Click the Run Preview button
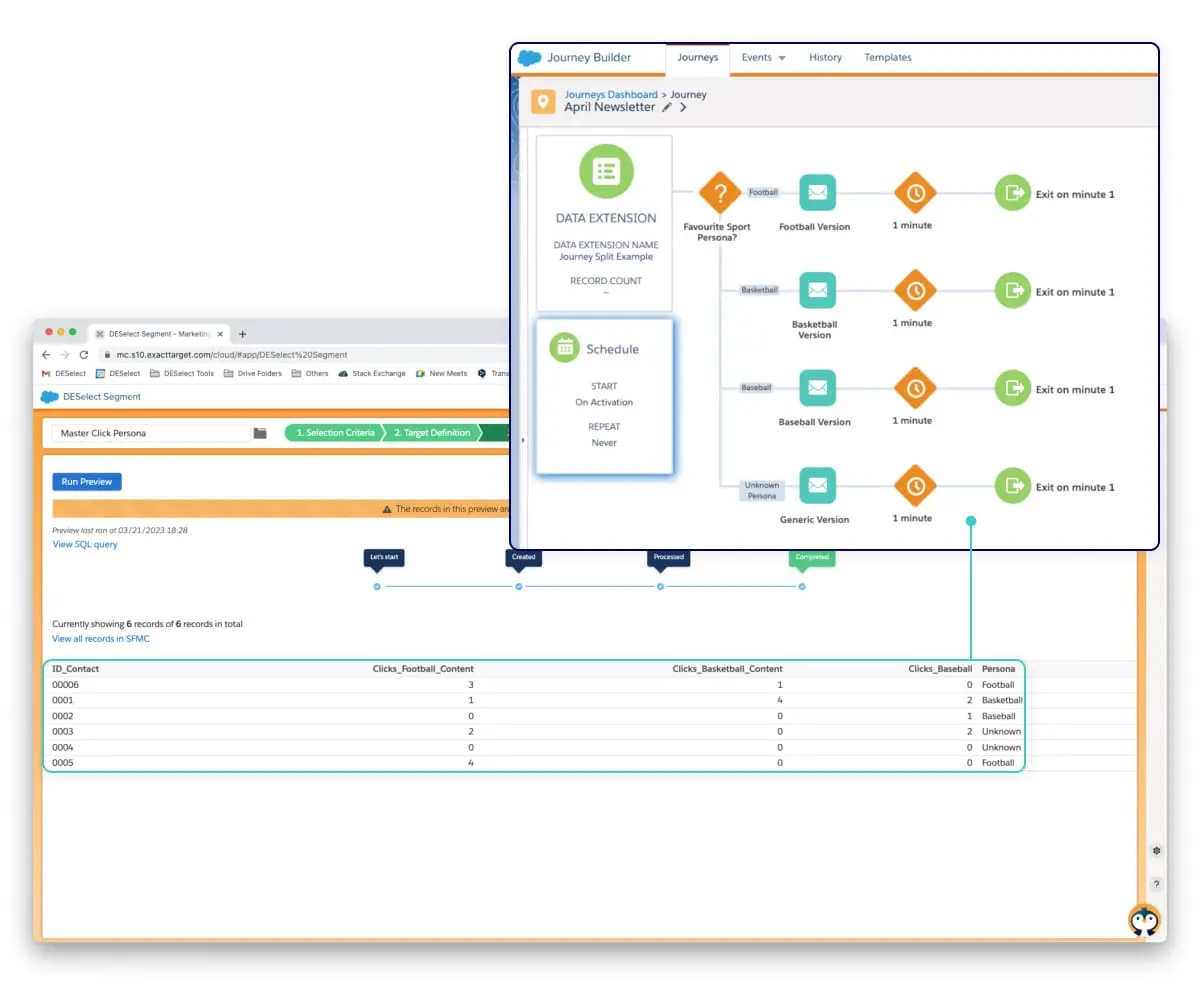The image size is (1200, 986). (87, 482)
